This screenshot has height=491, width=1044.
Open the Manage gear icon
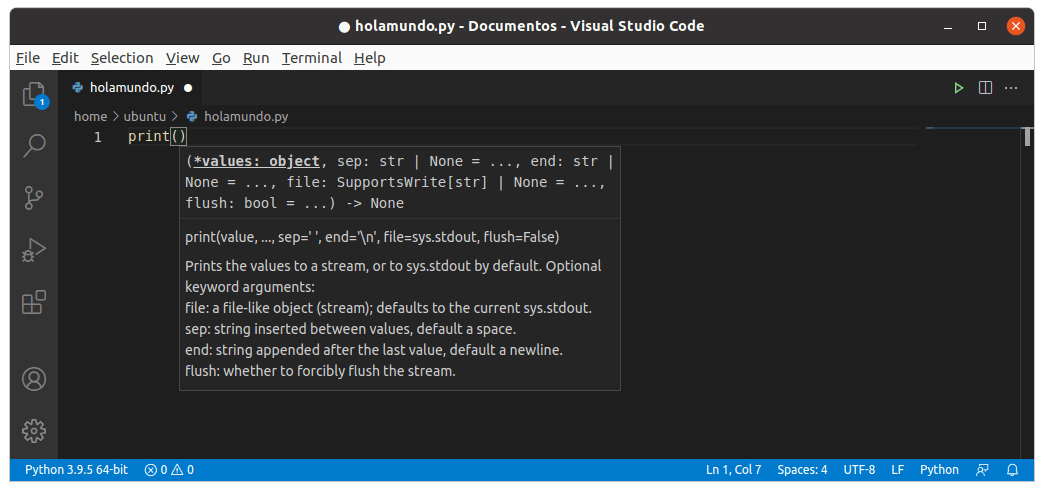click(34, 431)
